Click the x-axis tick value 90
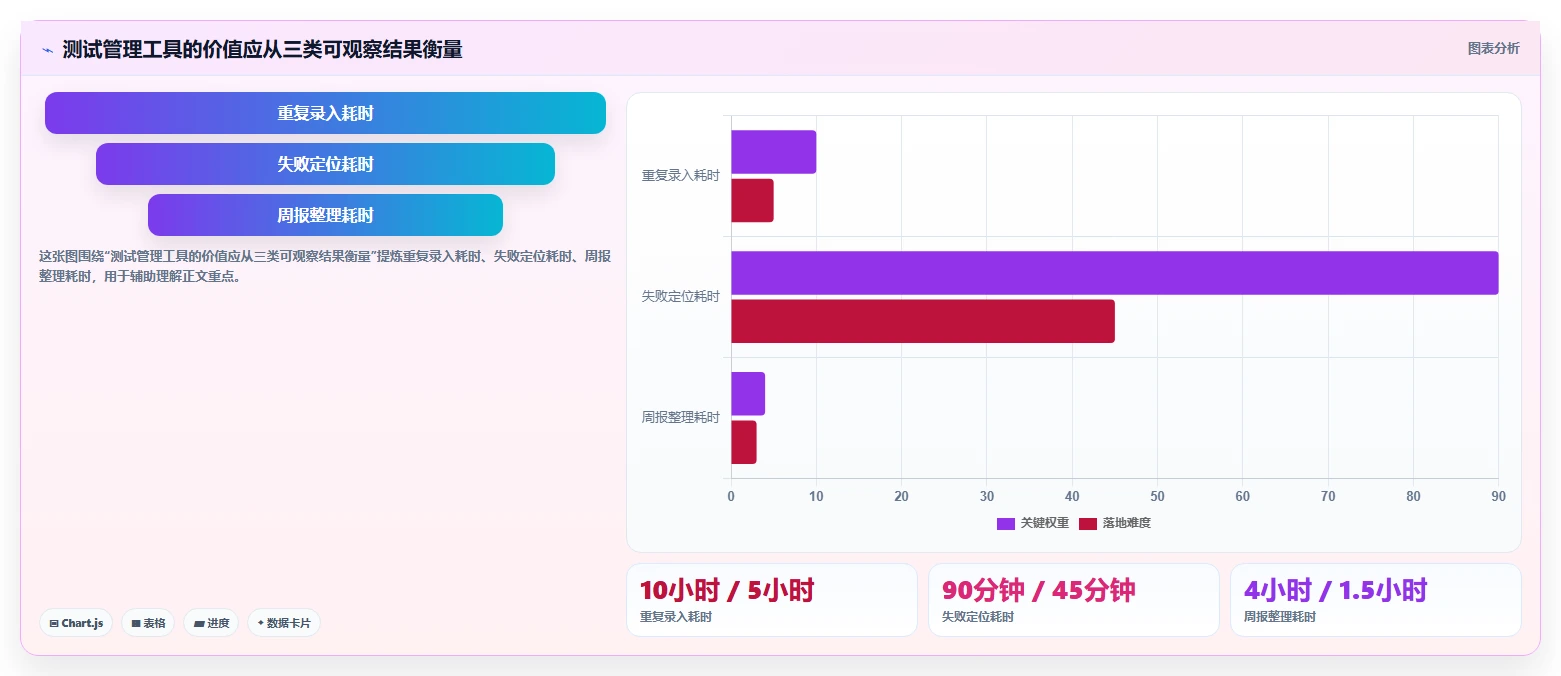1561x676 pixels. (1498, 497)
